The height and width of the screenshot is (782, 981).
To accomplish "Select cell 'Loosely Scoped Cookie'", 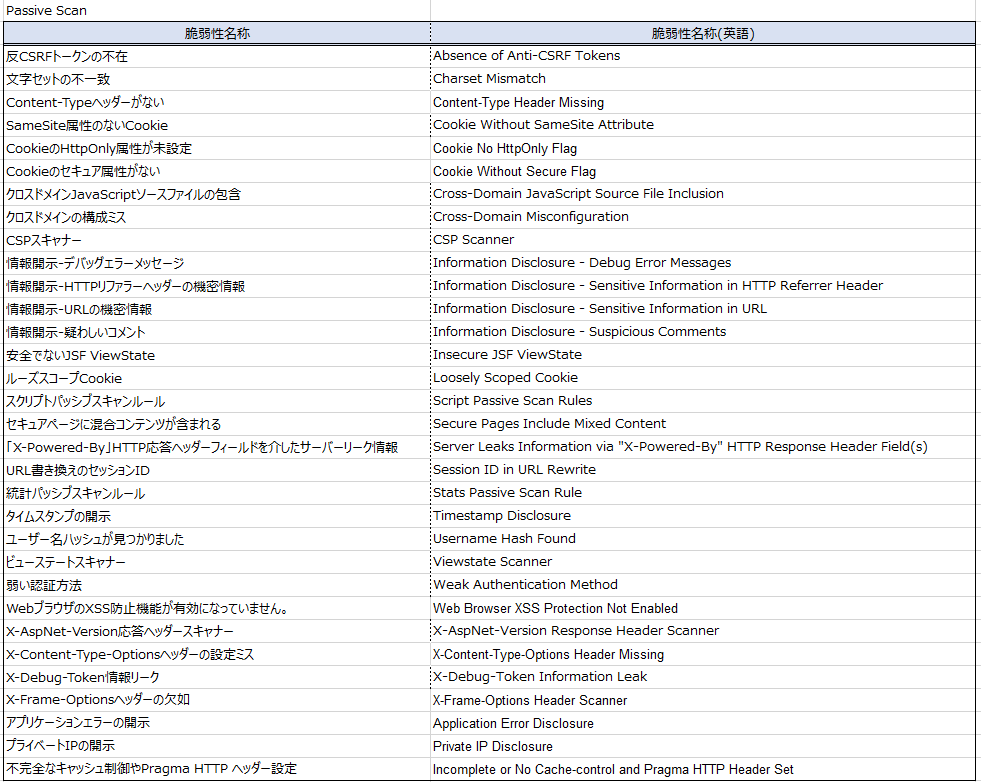I will click(703, 378).
